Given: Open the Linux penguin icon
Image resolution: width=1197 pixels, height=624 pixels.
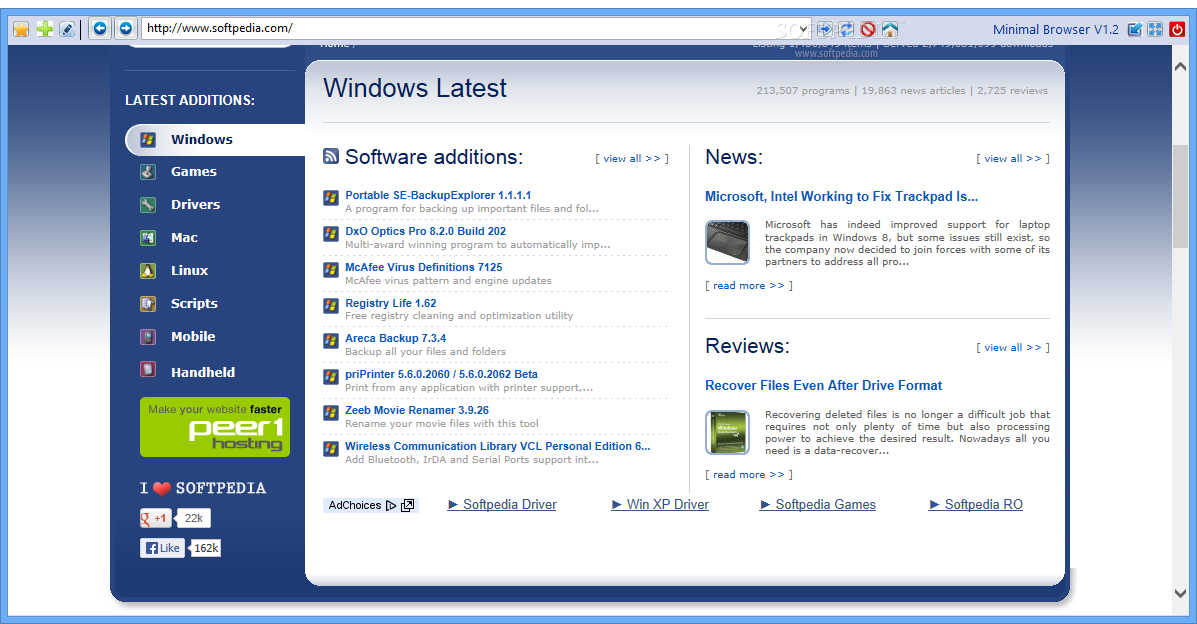Looking at the screenshot, I should 148,270.
